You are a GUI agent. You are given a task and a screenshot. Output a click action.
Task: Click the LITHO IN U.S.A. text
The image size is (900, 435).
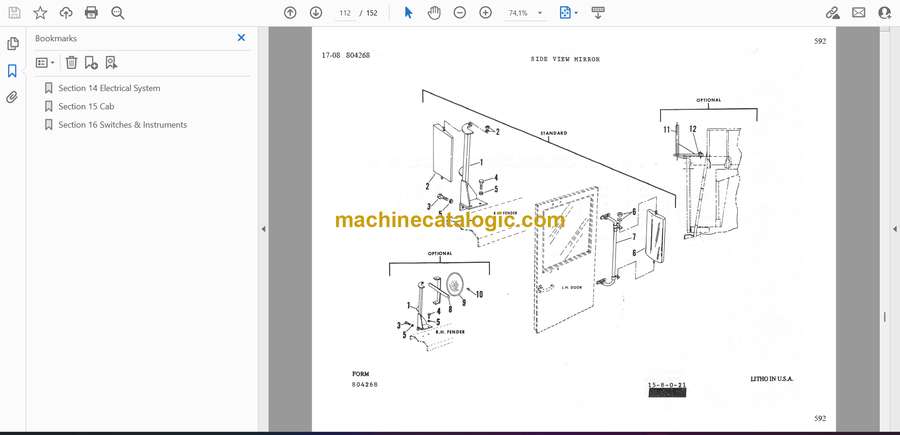[x=772, y=379]
